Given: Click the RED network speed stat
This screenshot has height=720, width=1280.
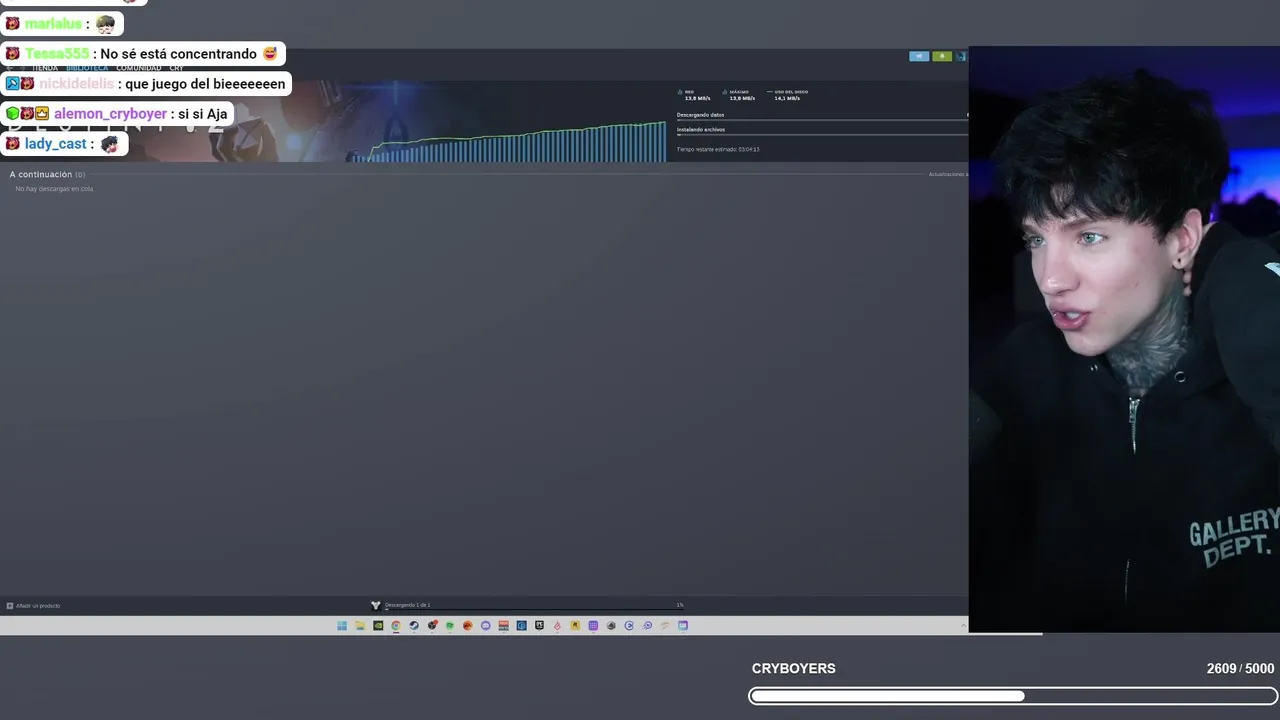Looking at the screenshot, I should (695, 95).
